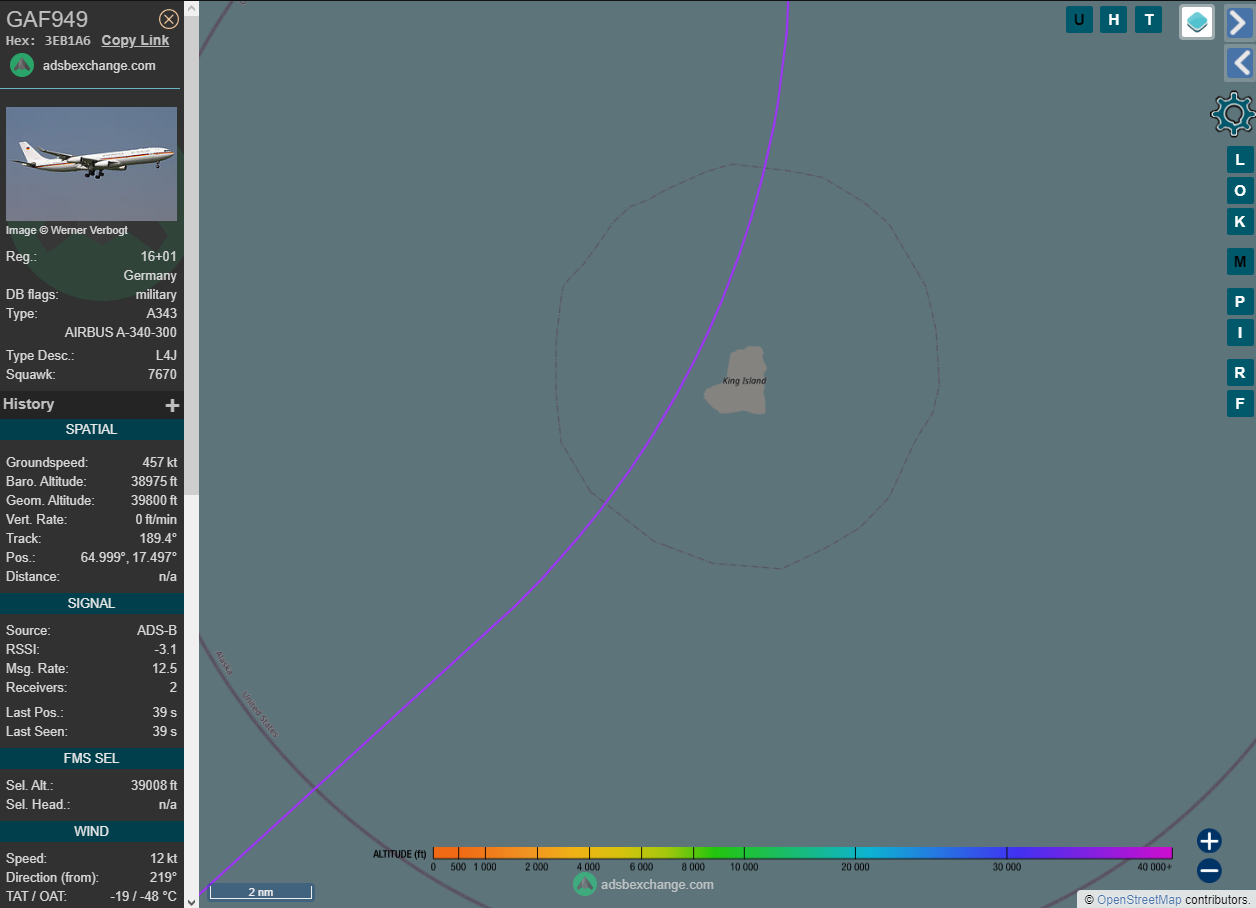Click the baro altitude value 38975 ft
1256x908 pixels.
click(x=154, y=482)
